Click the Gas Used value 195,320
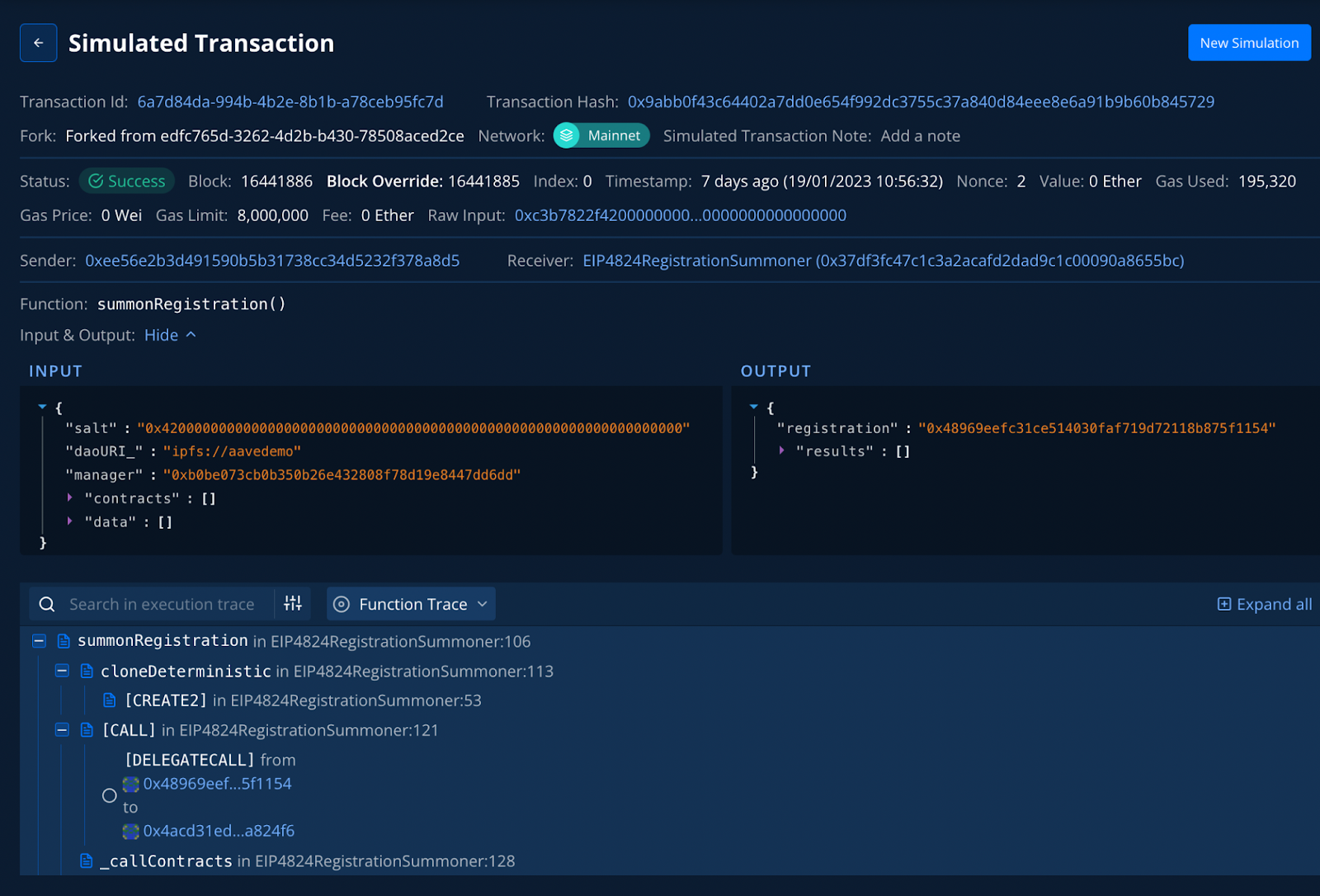The height and width of the screenshot is (896, 1320). [x=1266, y=182]
